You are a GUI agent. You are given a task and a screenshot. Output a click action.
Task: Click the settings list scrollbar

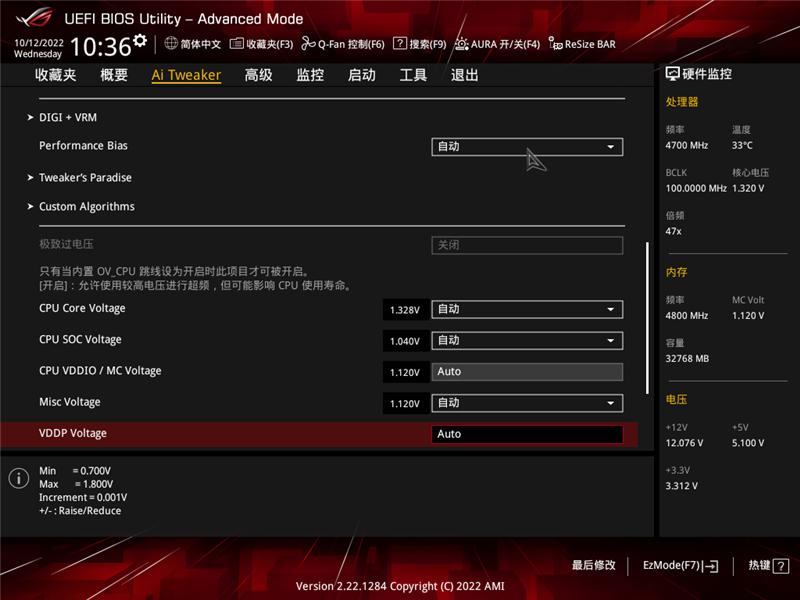click(647, 317)
